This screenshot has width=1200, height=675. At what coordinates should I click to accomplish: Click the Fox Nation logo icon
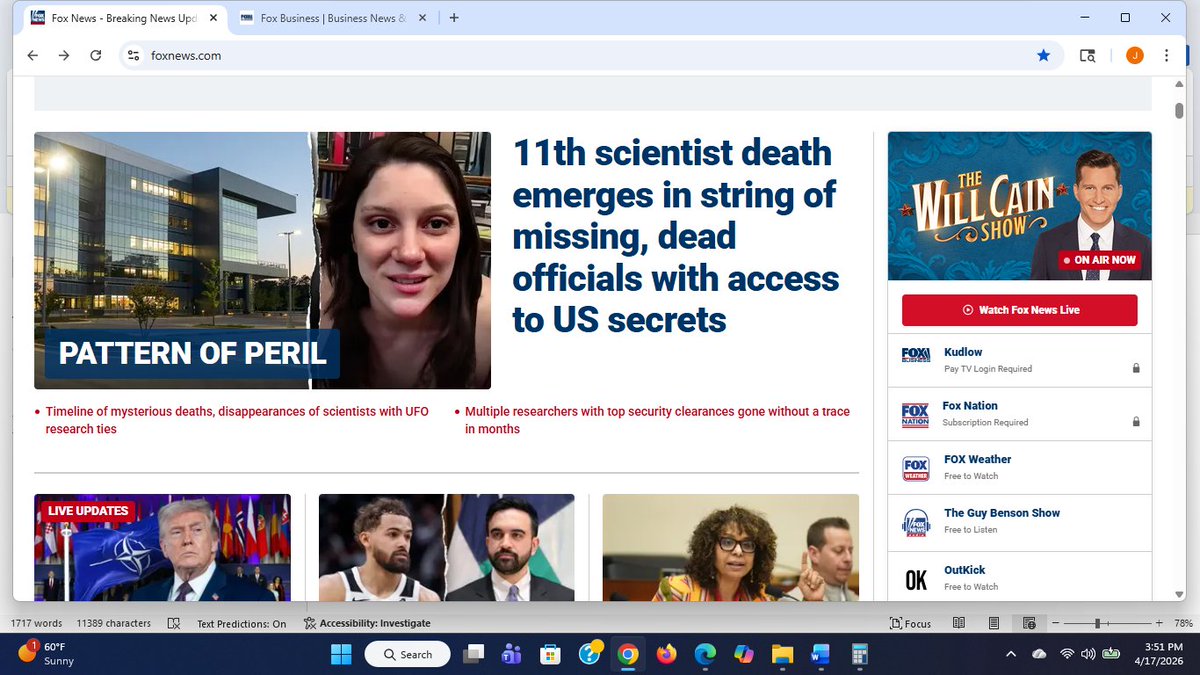[x=916, y=415]
